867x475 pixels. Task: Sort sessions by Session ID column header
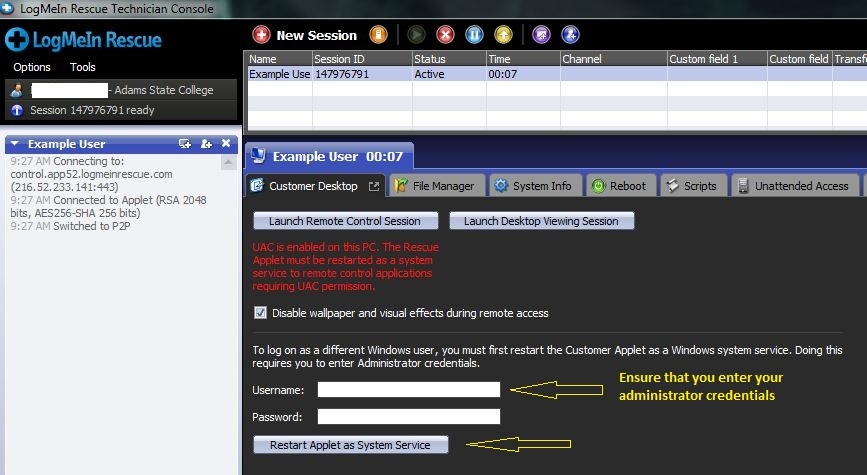point(362,59)
